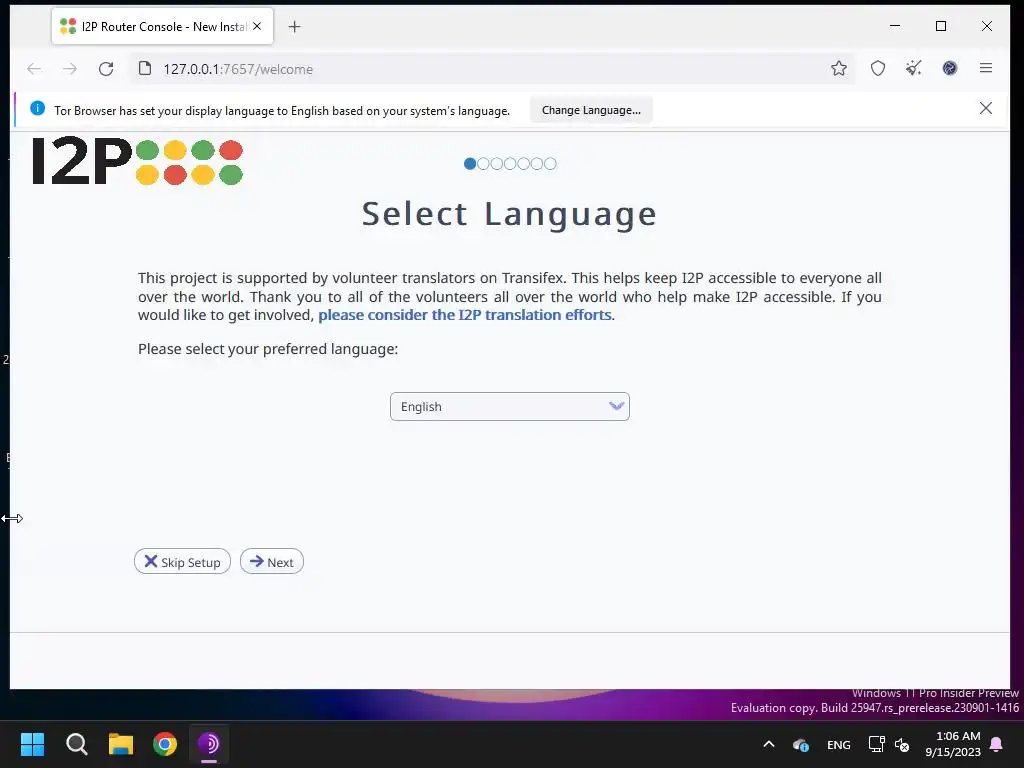The image size is (1024, 768).
Task: Click the browser forward arrow
Action: (x=70, y=69)
